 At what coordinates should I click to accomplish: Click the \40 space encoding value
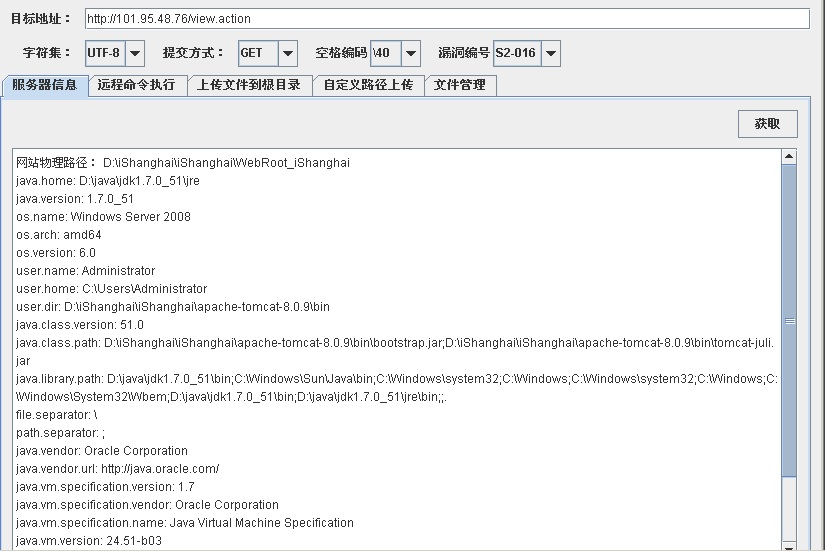[x=386, y=53]
